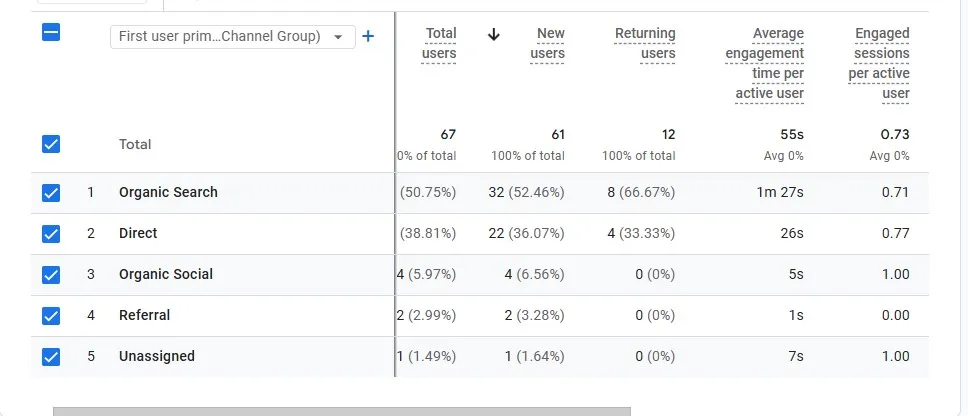Click the plus icon to add dimension

(x=368, y=37)
